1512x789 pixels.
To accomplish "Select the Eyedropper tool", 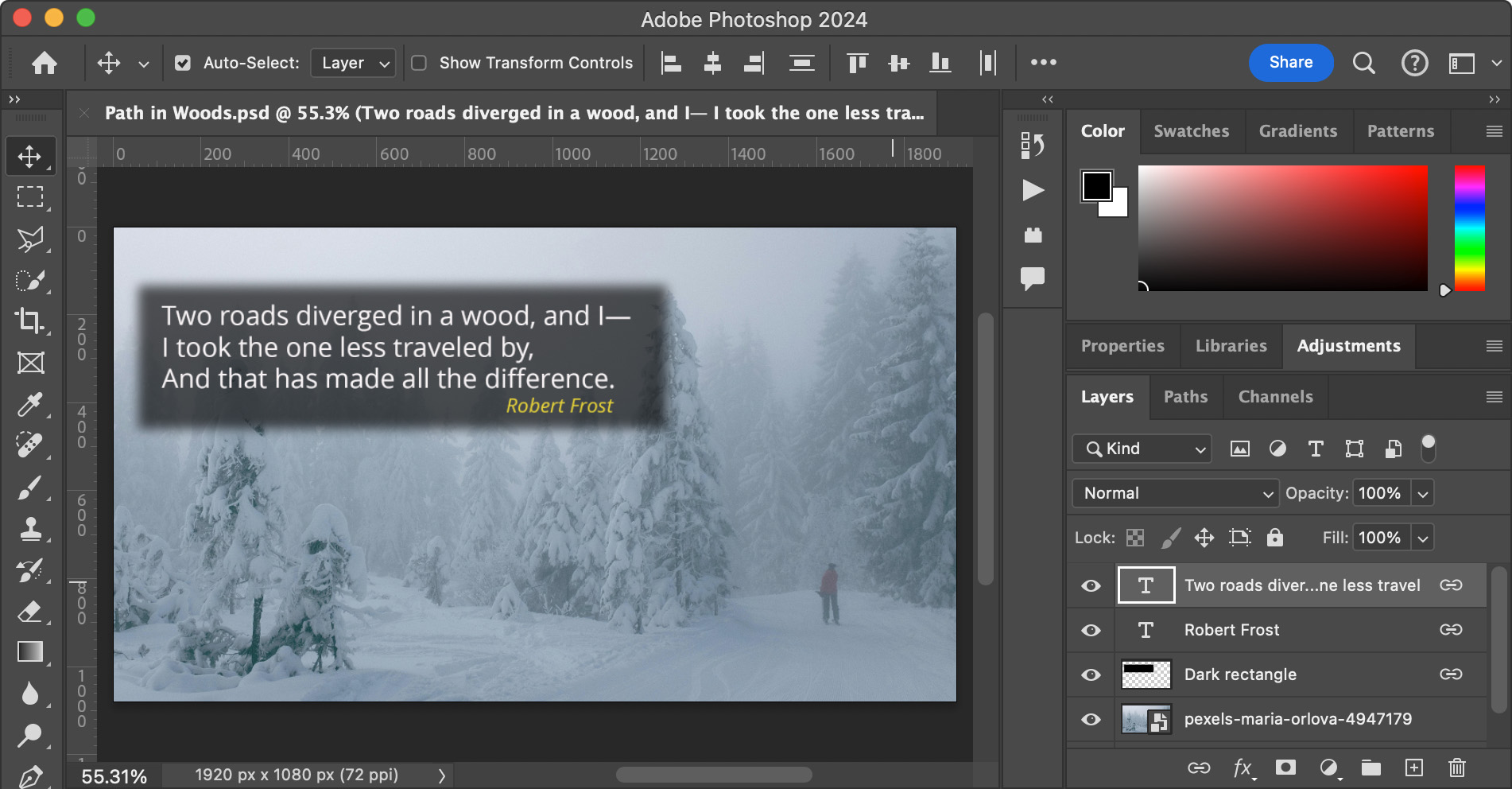I will pyautogui.click(x=30, y=404).
